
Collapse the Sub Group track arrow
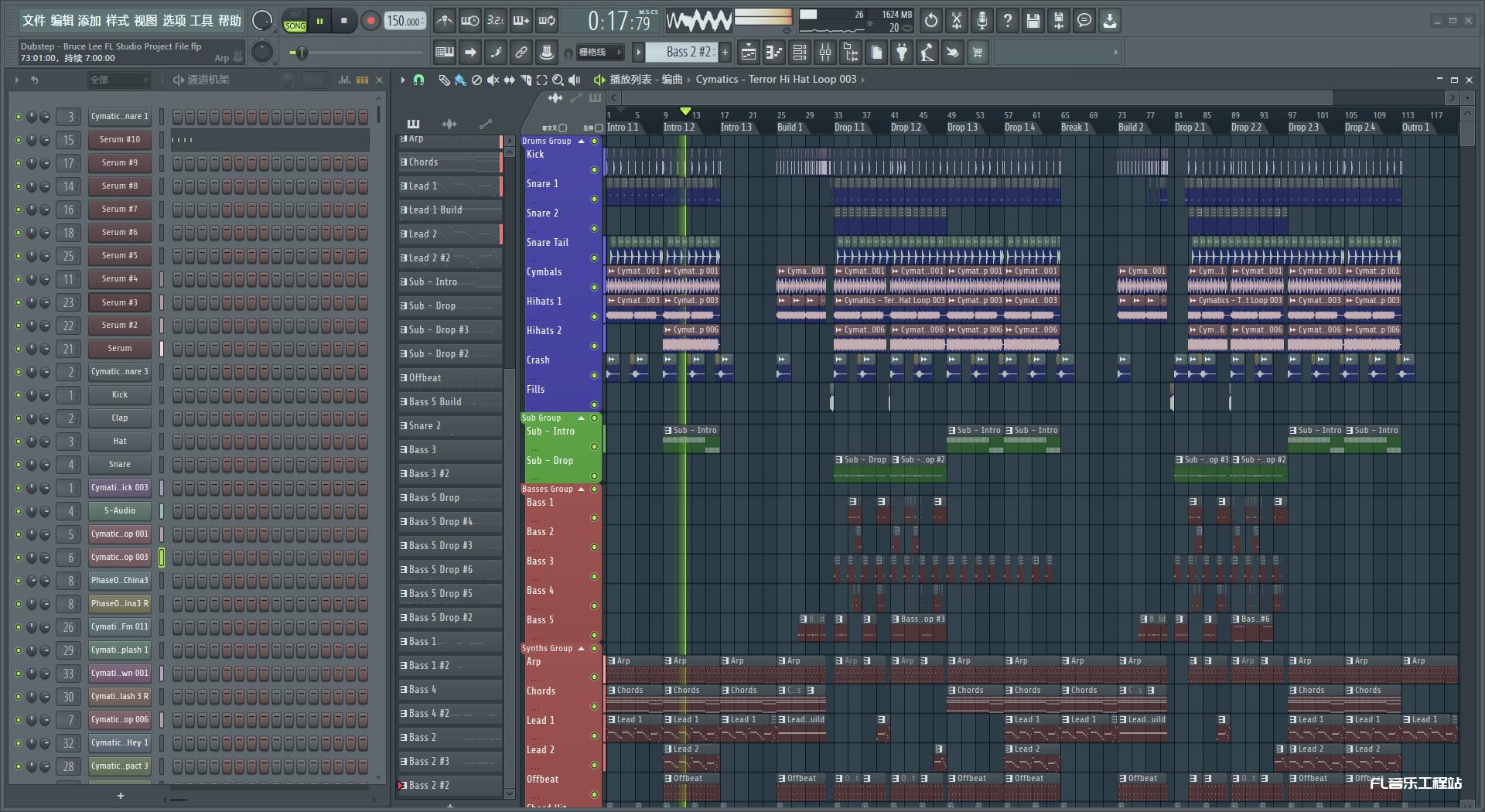582,418
